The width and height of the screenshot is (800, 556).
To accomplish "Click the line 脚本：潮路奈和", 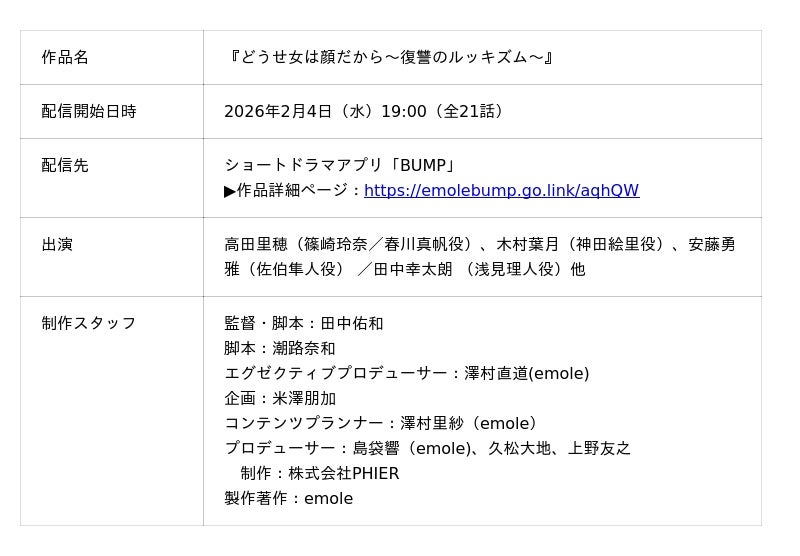I will [280, 348].
